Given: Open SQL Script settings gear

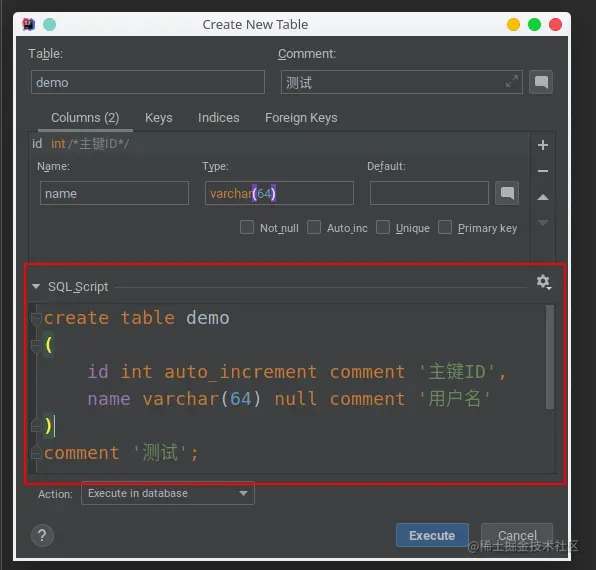Looking at the screenshot, I should click(544, 282).
